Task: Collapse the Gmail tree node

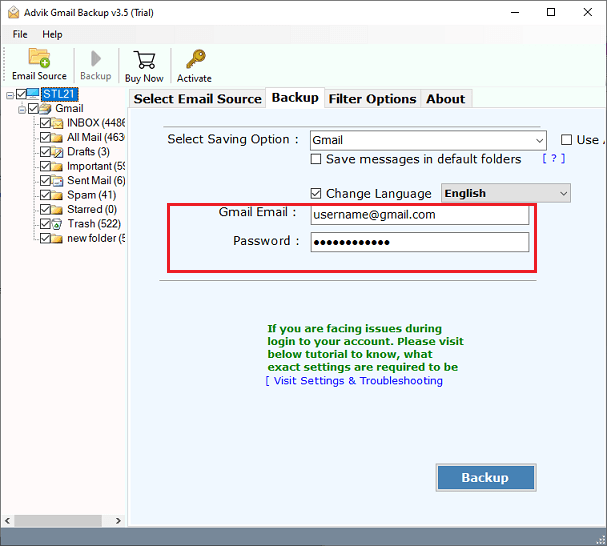Action: click(x=22, y=109)
